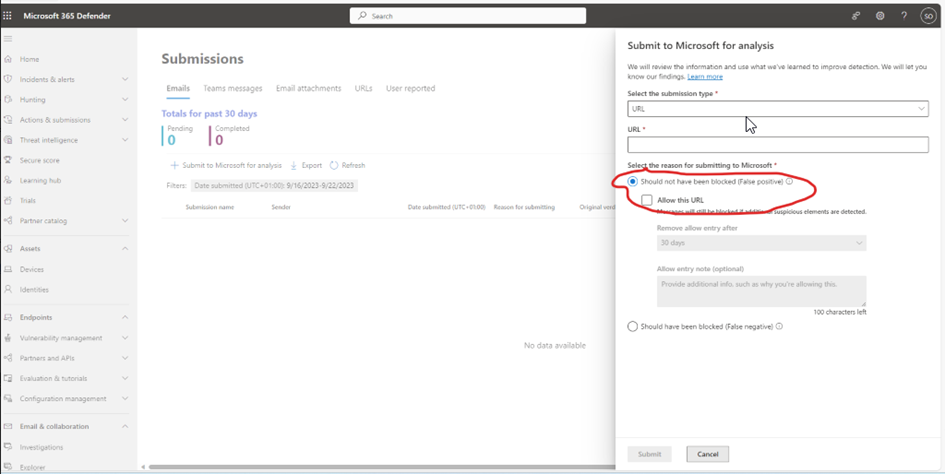The height and width of the screenshot is (474, 945).
Task: Click the Investigations icon in sidebar
Action: pos(8,447)
